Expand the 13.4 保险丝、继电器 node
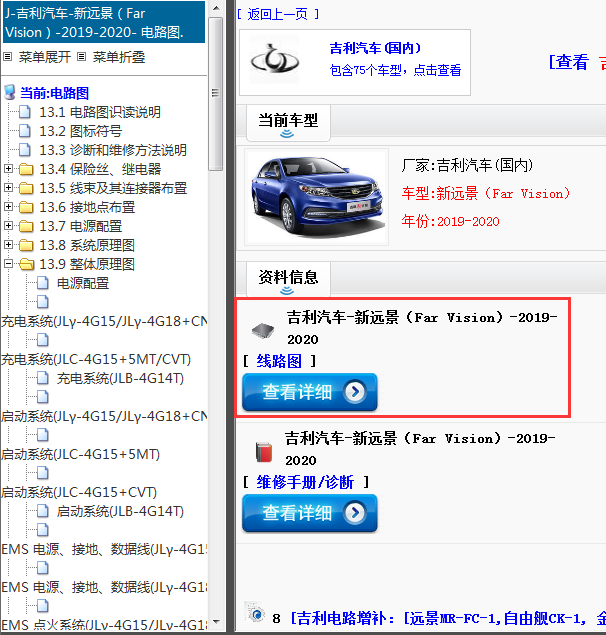The width and height of the screenshot is (606, 635). pos(8,168)
